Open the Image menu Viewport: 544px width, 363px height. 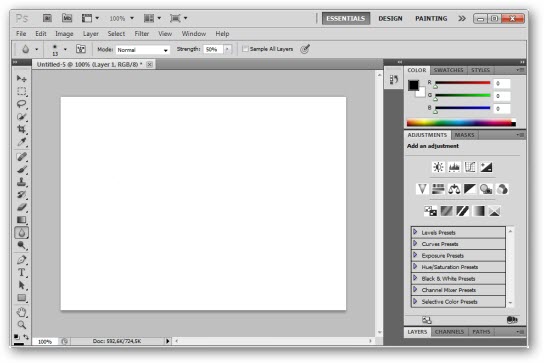(x=64, y=34)
